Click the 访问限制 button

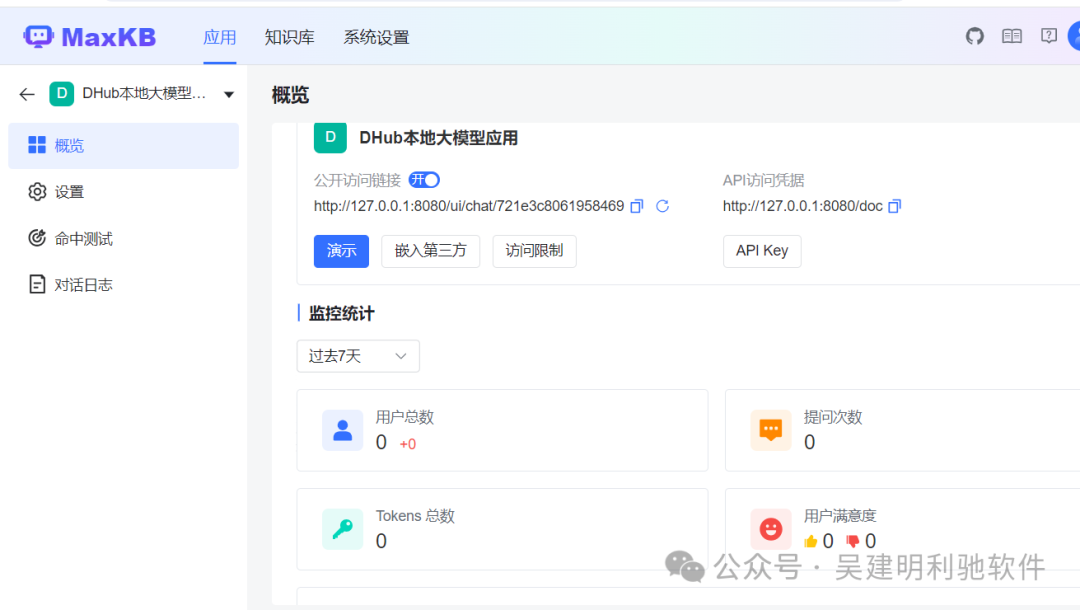[534, 251]
